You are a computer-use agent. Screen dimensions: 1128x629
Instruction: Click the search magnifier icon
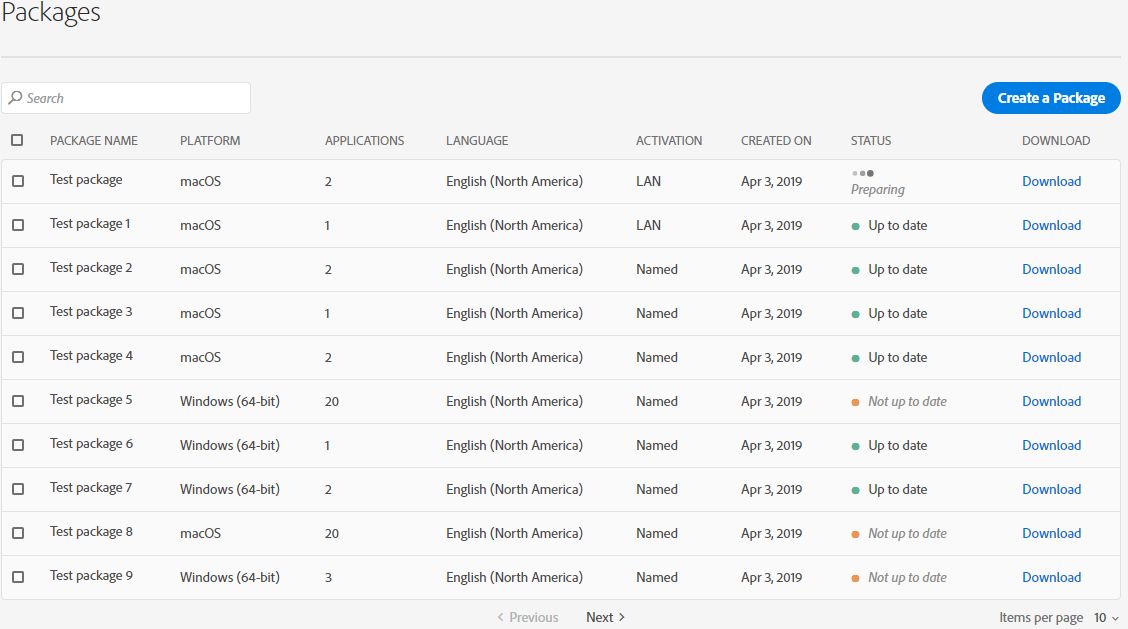point(16,98)
